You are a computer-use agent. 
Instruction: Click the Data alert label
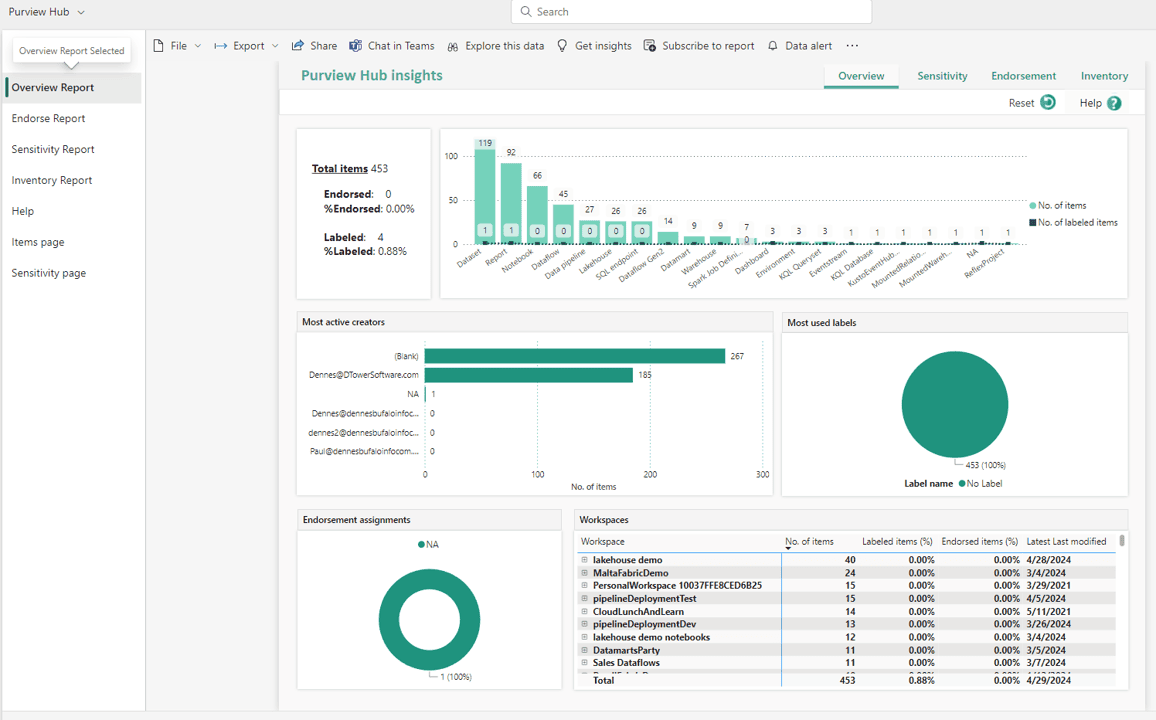pyautogui.click(x=808, y=46)
